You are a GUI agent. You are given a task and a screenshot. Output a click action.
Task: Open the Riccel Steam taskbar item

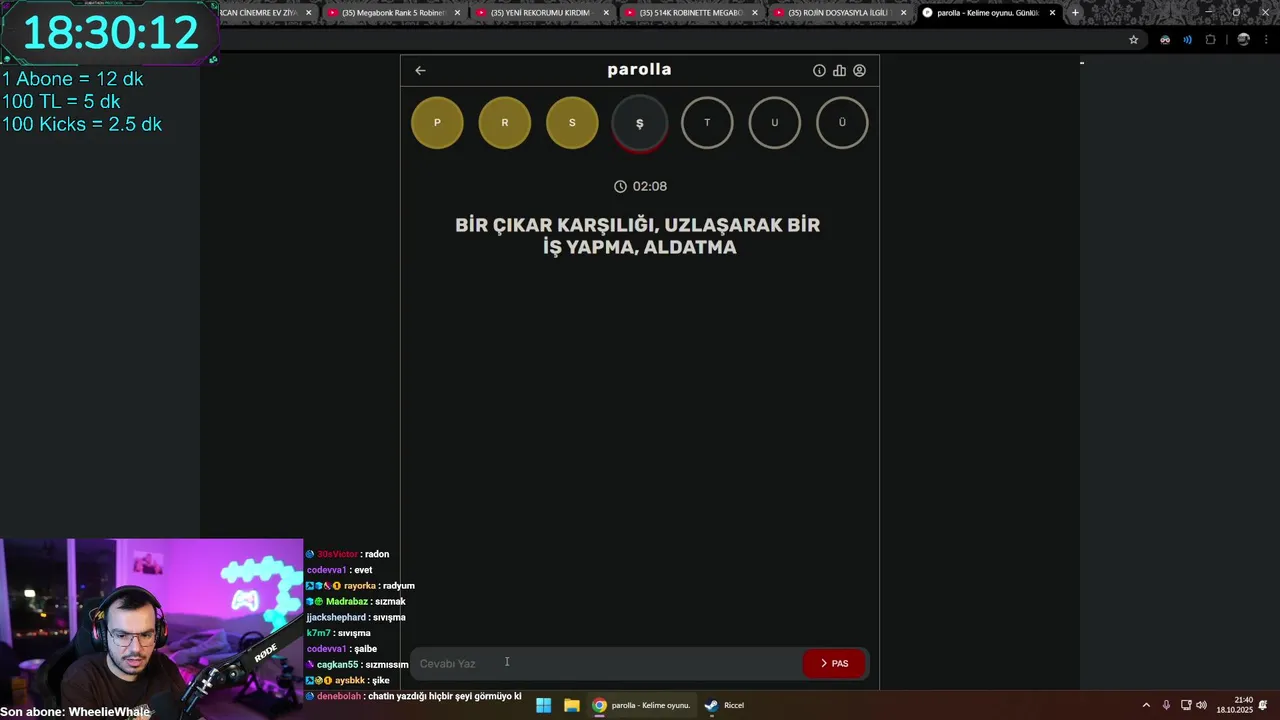724,705
